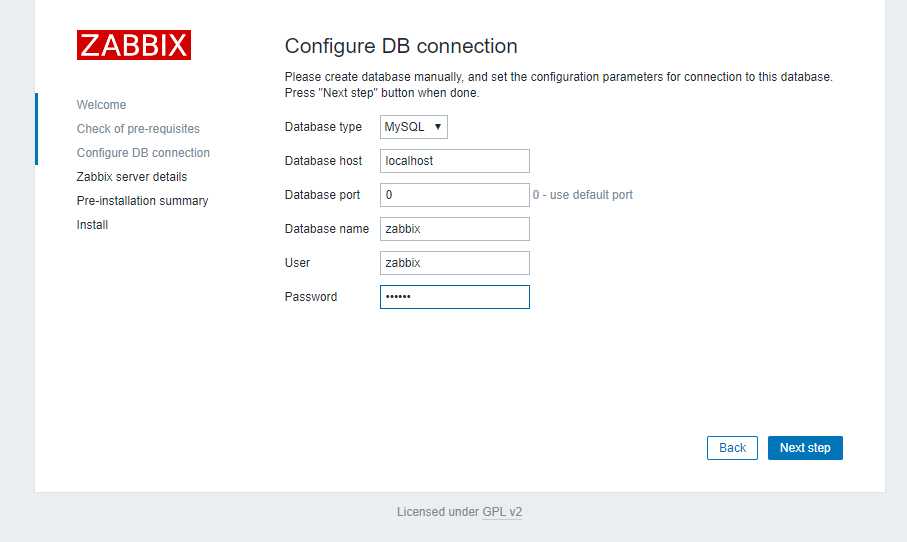Open the Database type dropdown
This screenshot has width=907, height=542.
tap(414, 127)
